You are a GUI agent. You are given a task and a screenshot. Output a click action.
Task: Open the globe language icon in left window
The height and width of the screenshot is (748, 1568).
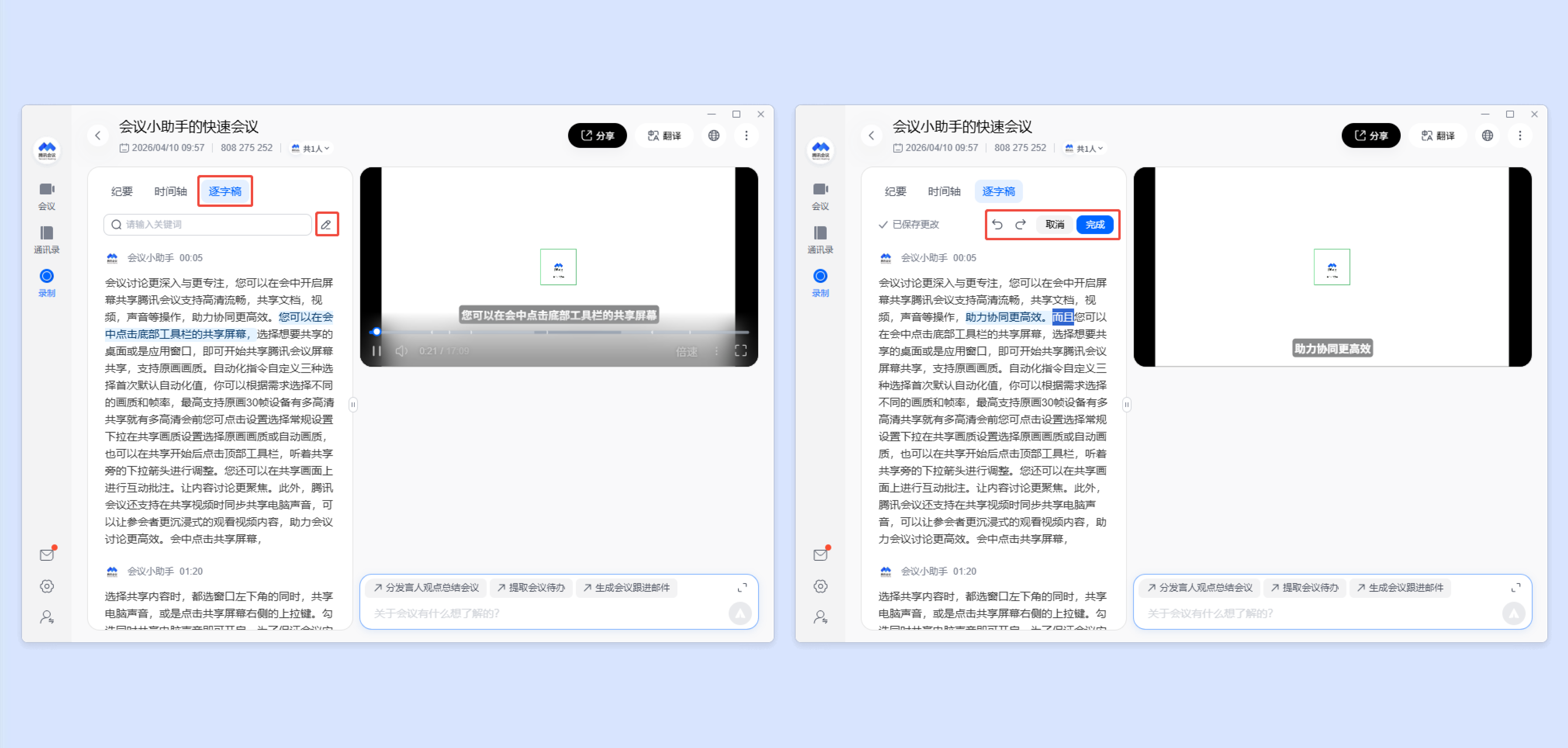point(713,136)
